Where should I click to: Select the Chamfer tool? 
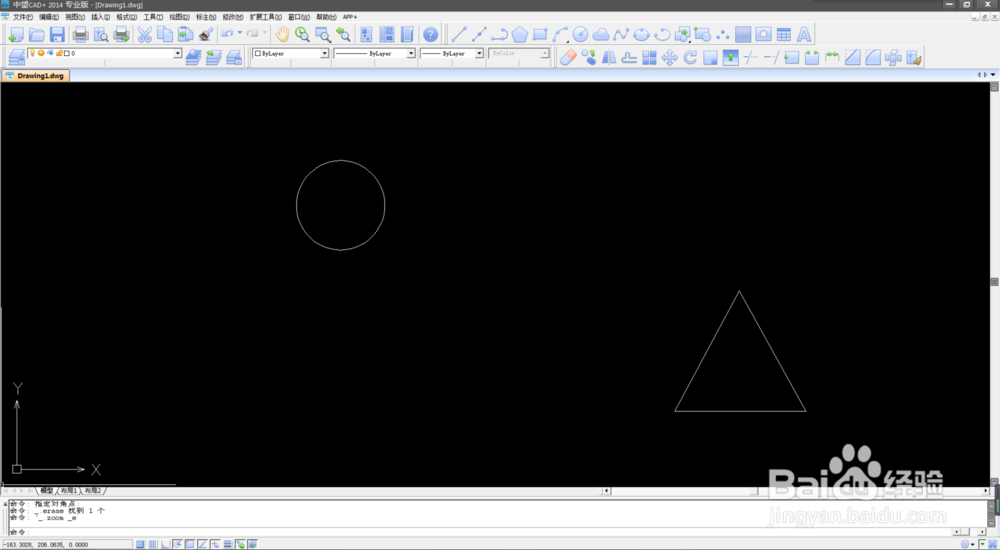[853, 58]
